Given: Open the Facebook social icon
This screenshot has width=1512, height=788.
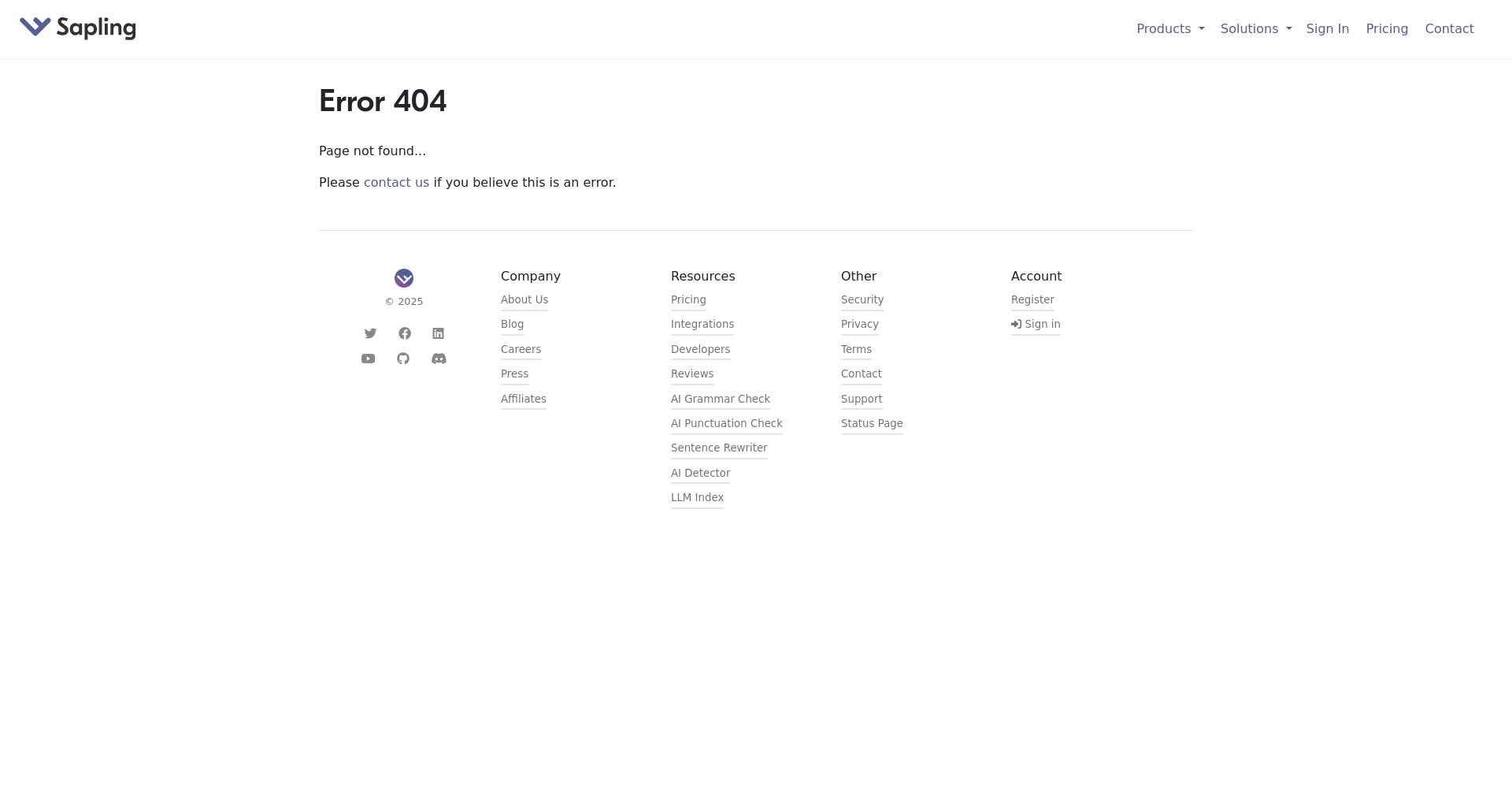Looking at the screenshot, I should pos(405,333).
